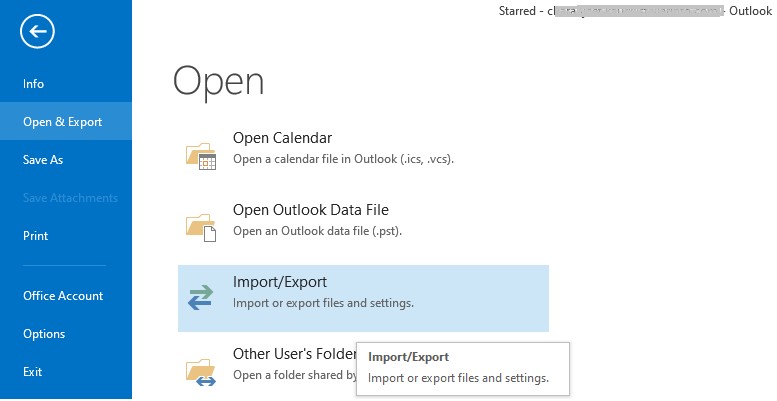Exit Outlook from the sidebar
This screenshot has height=401, width=777.
[x=33, y=372]
